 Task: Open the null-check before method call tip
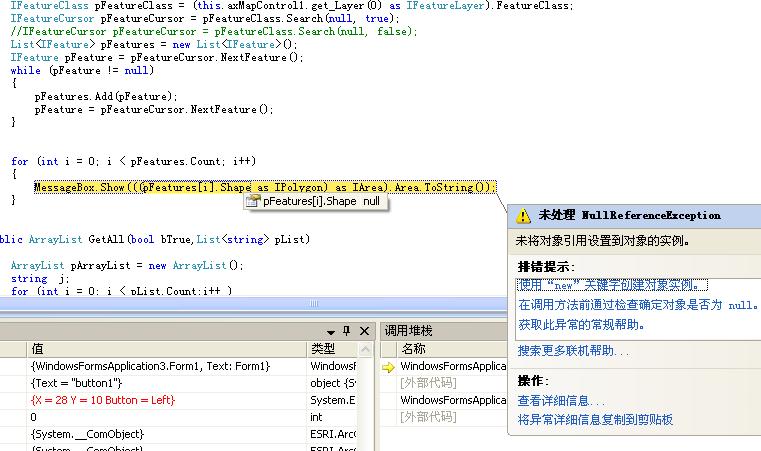637,304
